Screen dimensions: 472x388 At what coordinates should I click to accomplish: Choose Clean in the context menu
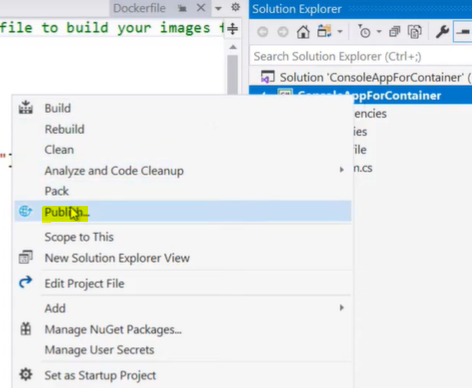pyautogui.click(x=59, y=150)
